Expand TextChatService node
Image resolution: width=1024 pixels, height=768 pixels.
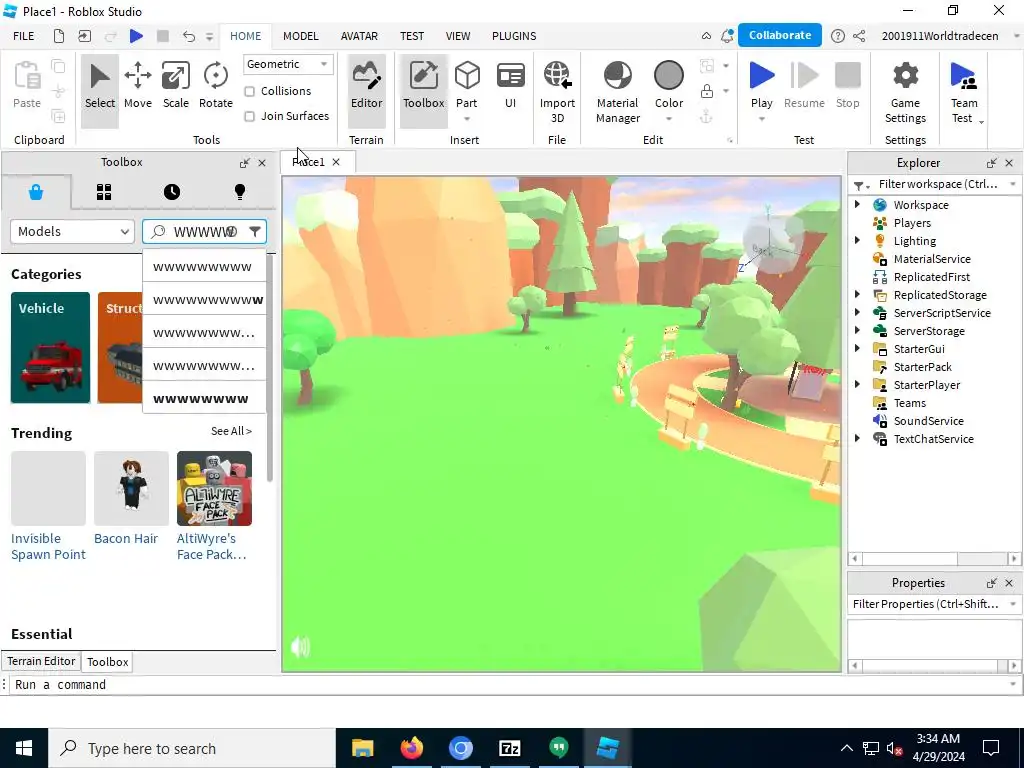[857, 438]
